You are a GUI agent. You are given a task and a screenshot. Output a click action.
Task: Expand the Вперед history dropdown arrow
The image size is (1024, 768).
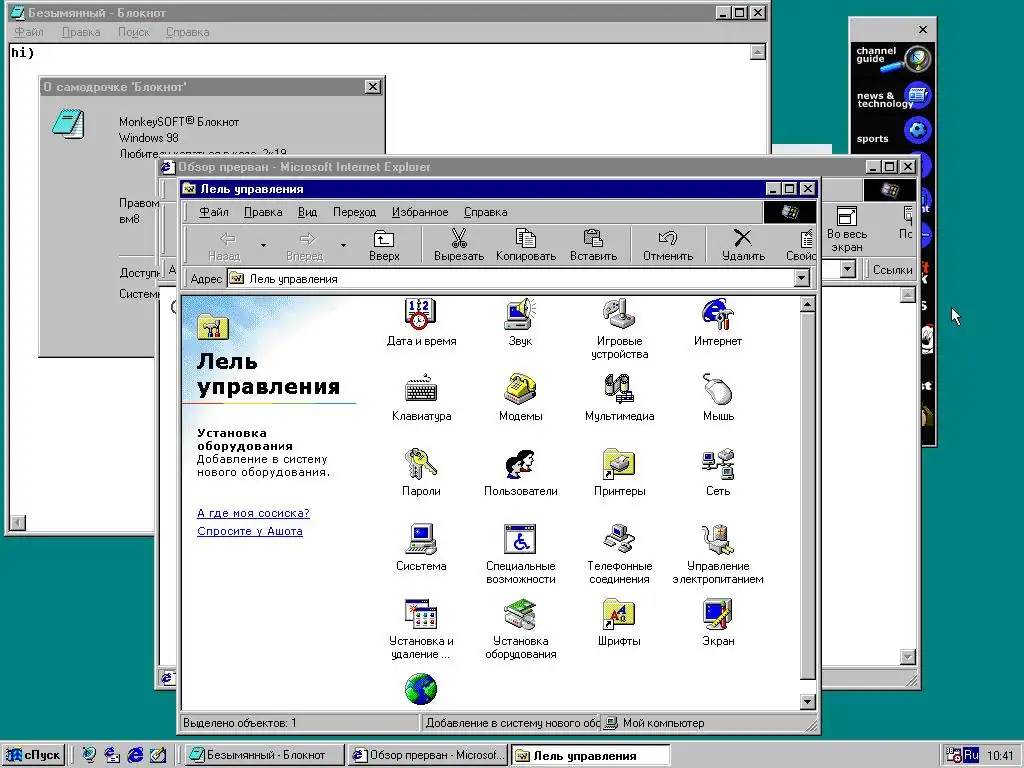(343, 246)
